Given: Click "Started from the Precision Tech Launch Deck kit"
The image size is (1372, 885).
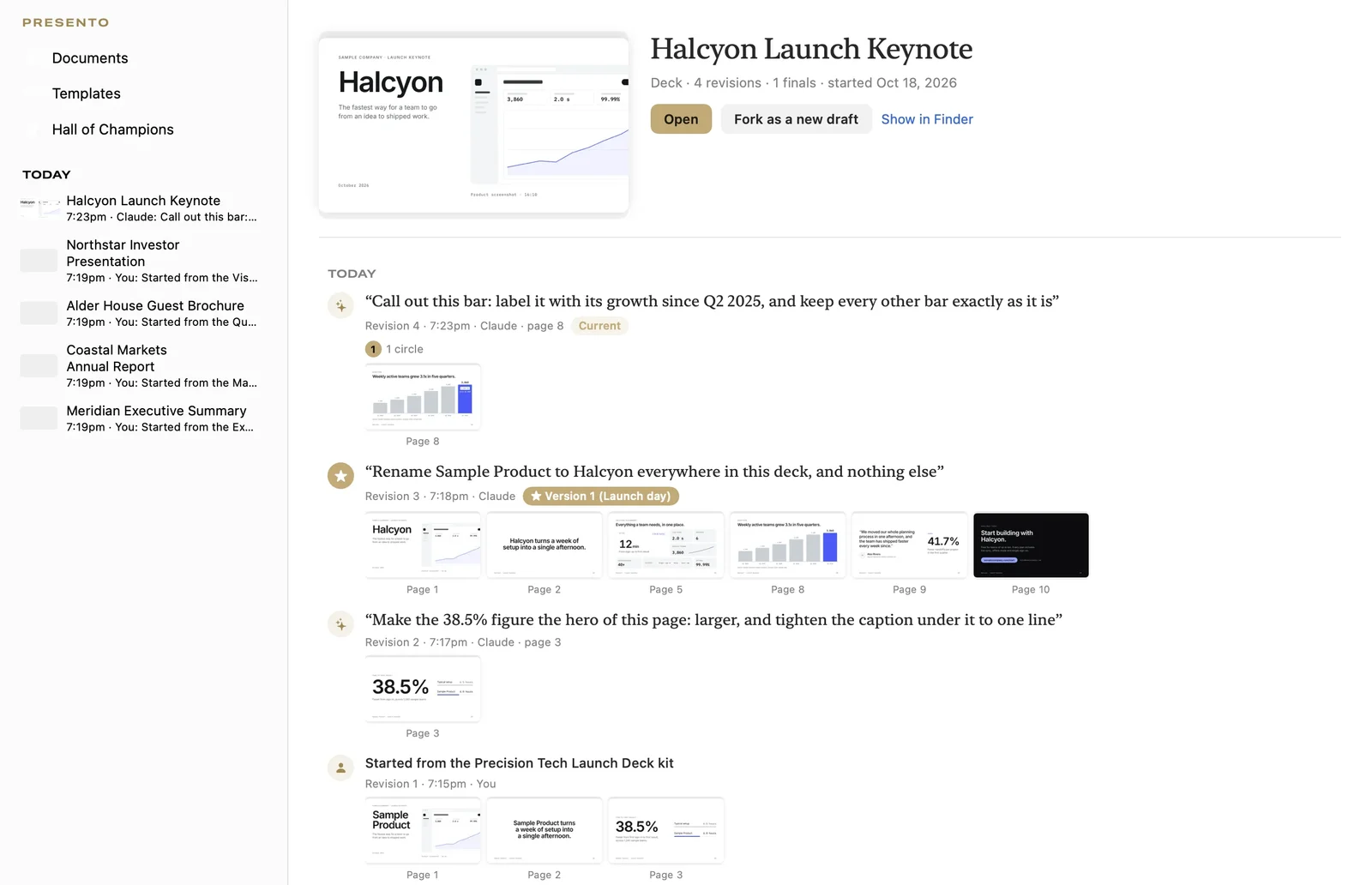Looking at the screenshot, I should coord(520,763).
